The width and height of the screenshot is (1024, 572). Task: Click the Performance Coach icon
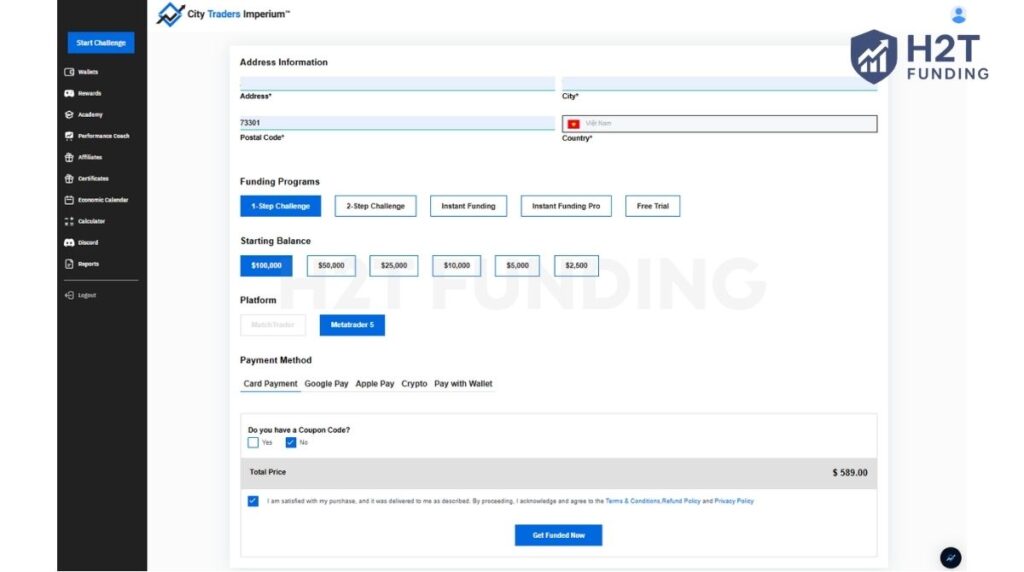[x=69, y=136]
